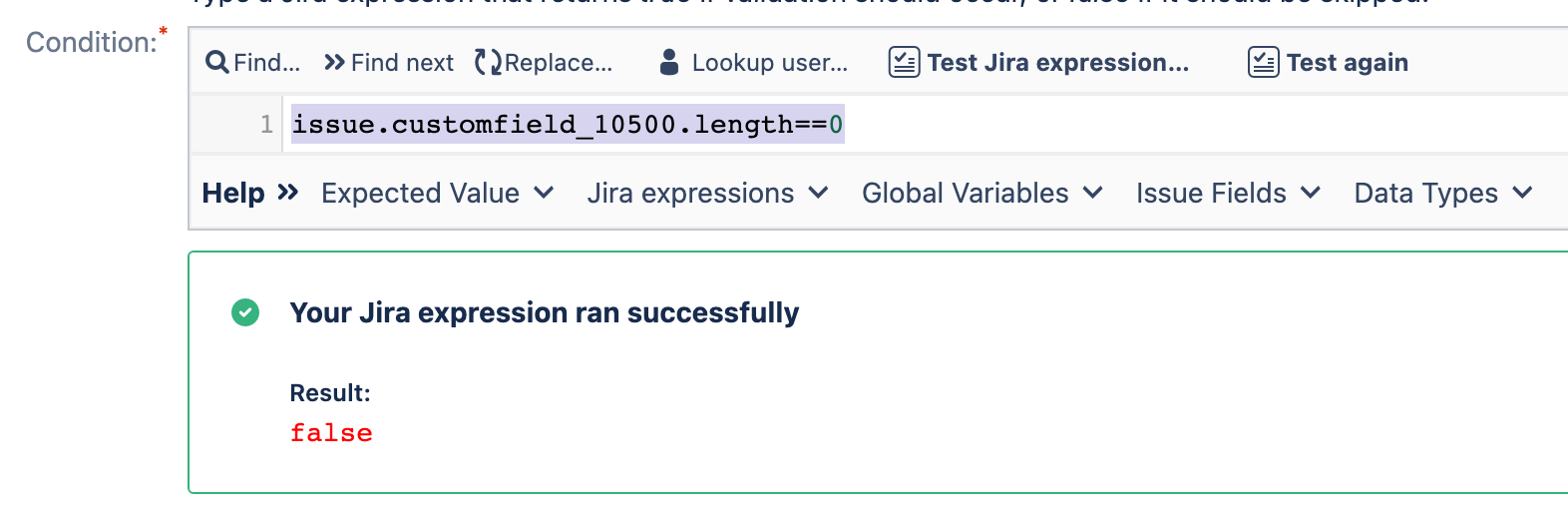Expand the Expected Value dropdown
1568x521 pixels.
click(x=437, y=193)
